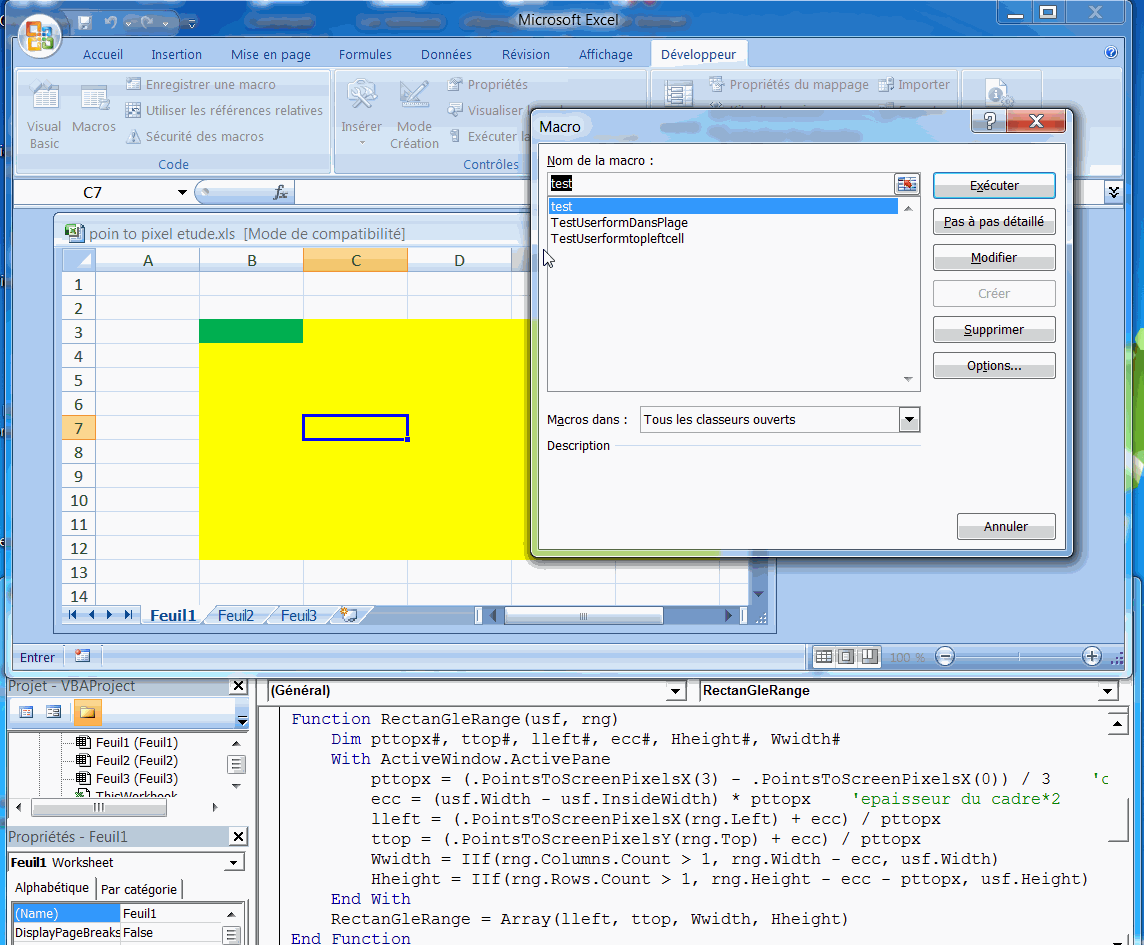Switch to Page Break Preview in the status bar

(869, 657)
